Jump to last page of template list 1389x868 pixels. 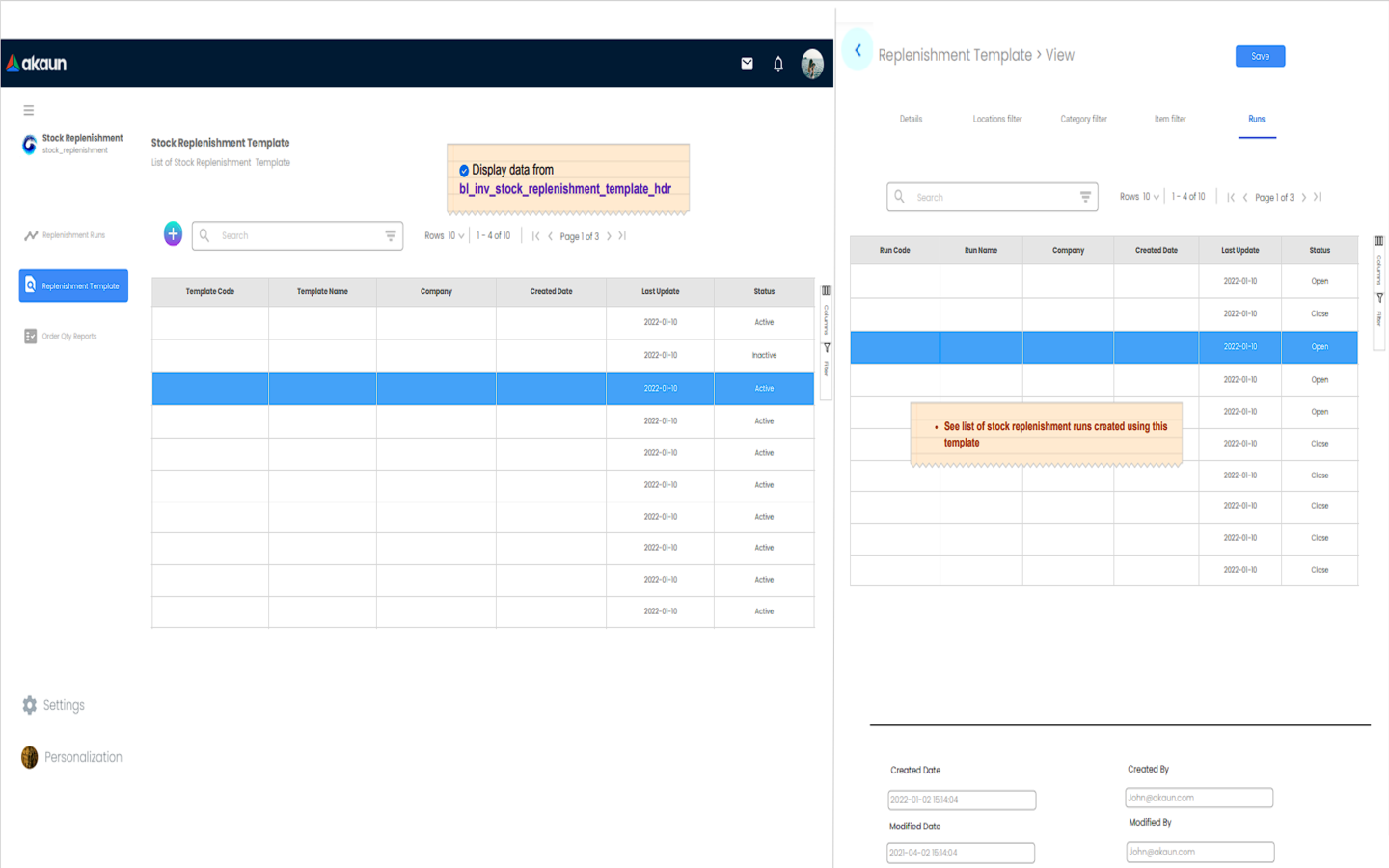point(622,236)
